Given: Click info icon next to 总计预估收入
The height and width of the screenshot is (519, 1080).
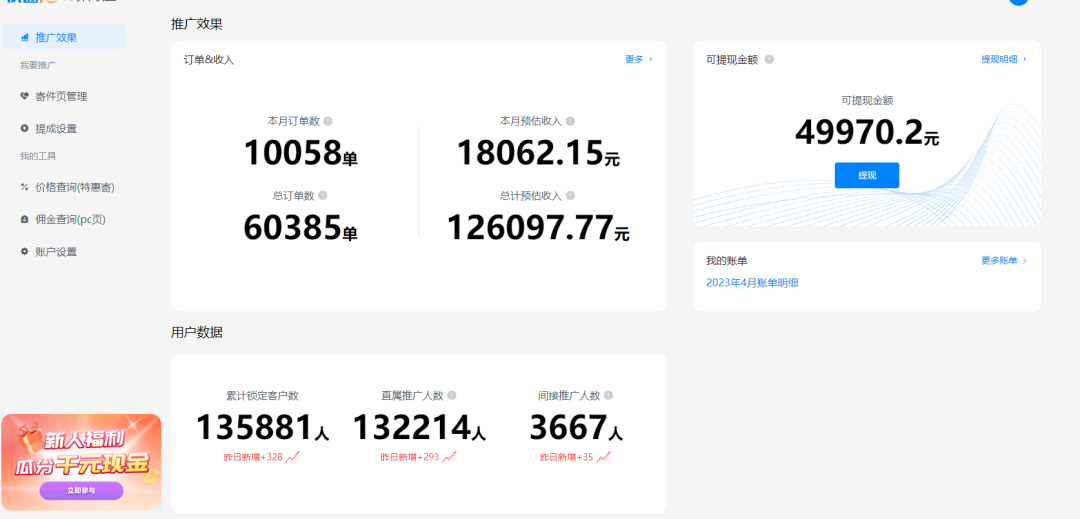Looking at the screenshot, I should tap(570, 195).
